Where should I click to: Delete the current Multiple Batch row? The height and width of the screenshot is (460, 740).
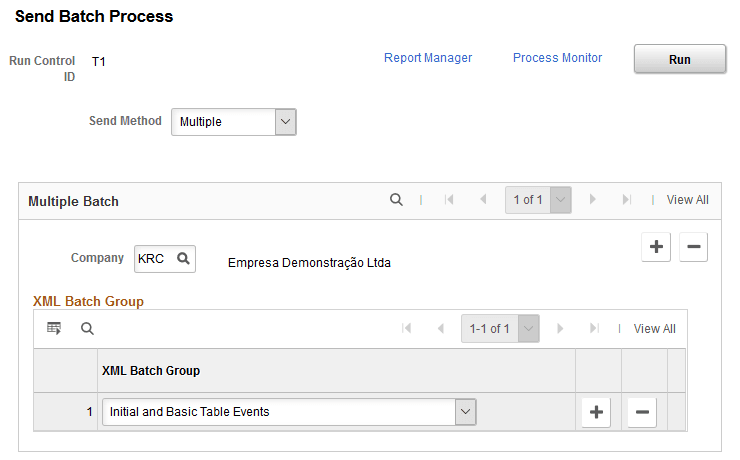(693, 247)
